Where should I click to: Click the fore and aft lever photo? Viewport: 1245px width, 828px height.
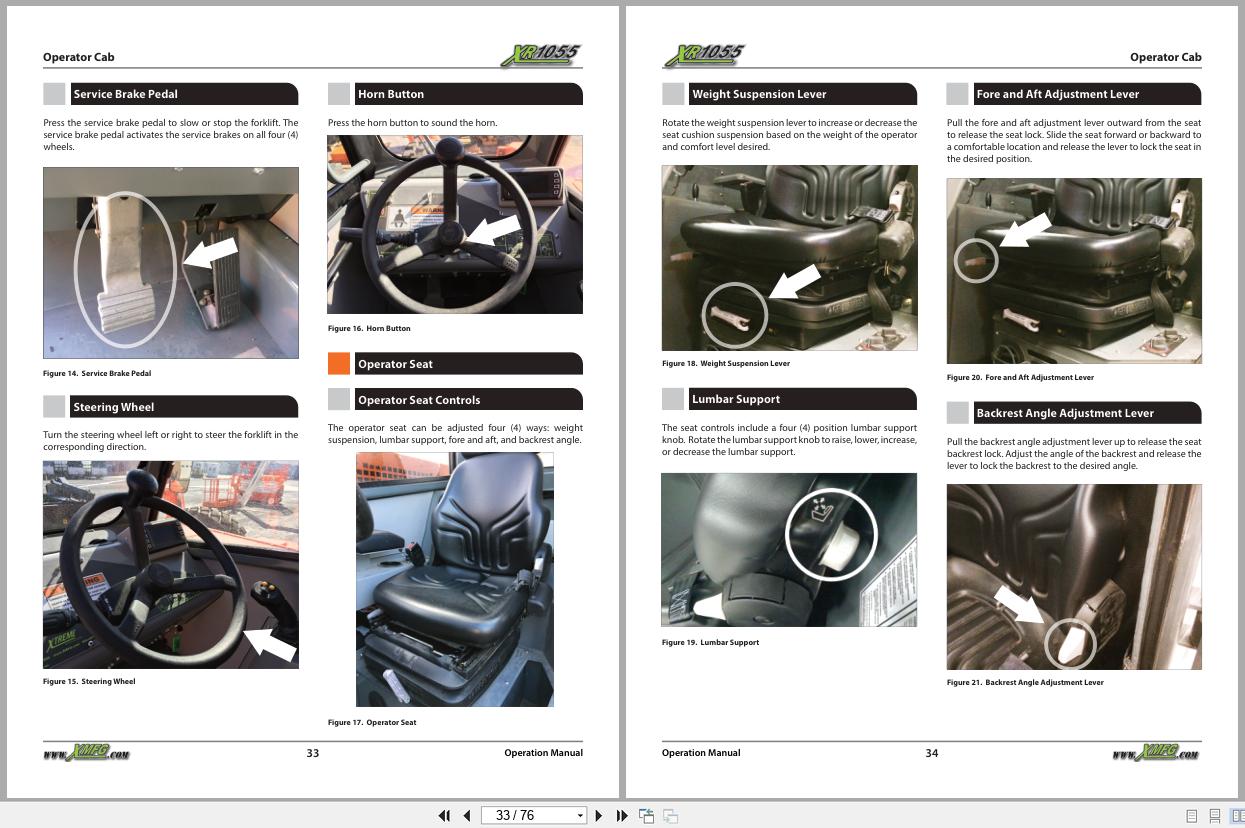click(x=1074, y=271)
